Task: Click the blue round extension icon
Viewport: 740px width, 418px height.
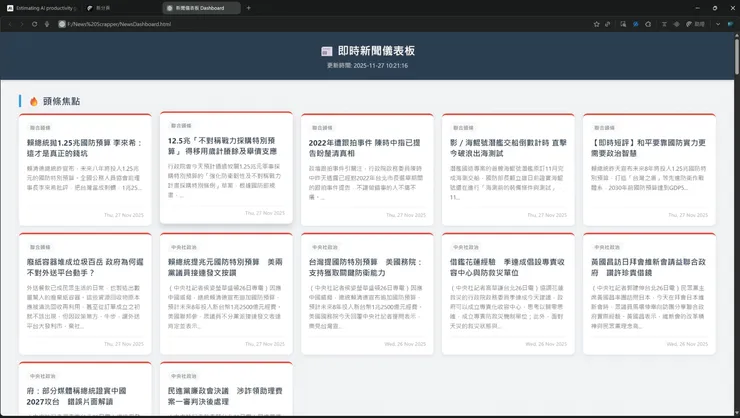Action: pyautogui.click(x=636, y=24)
